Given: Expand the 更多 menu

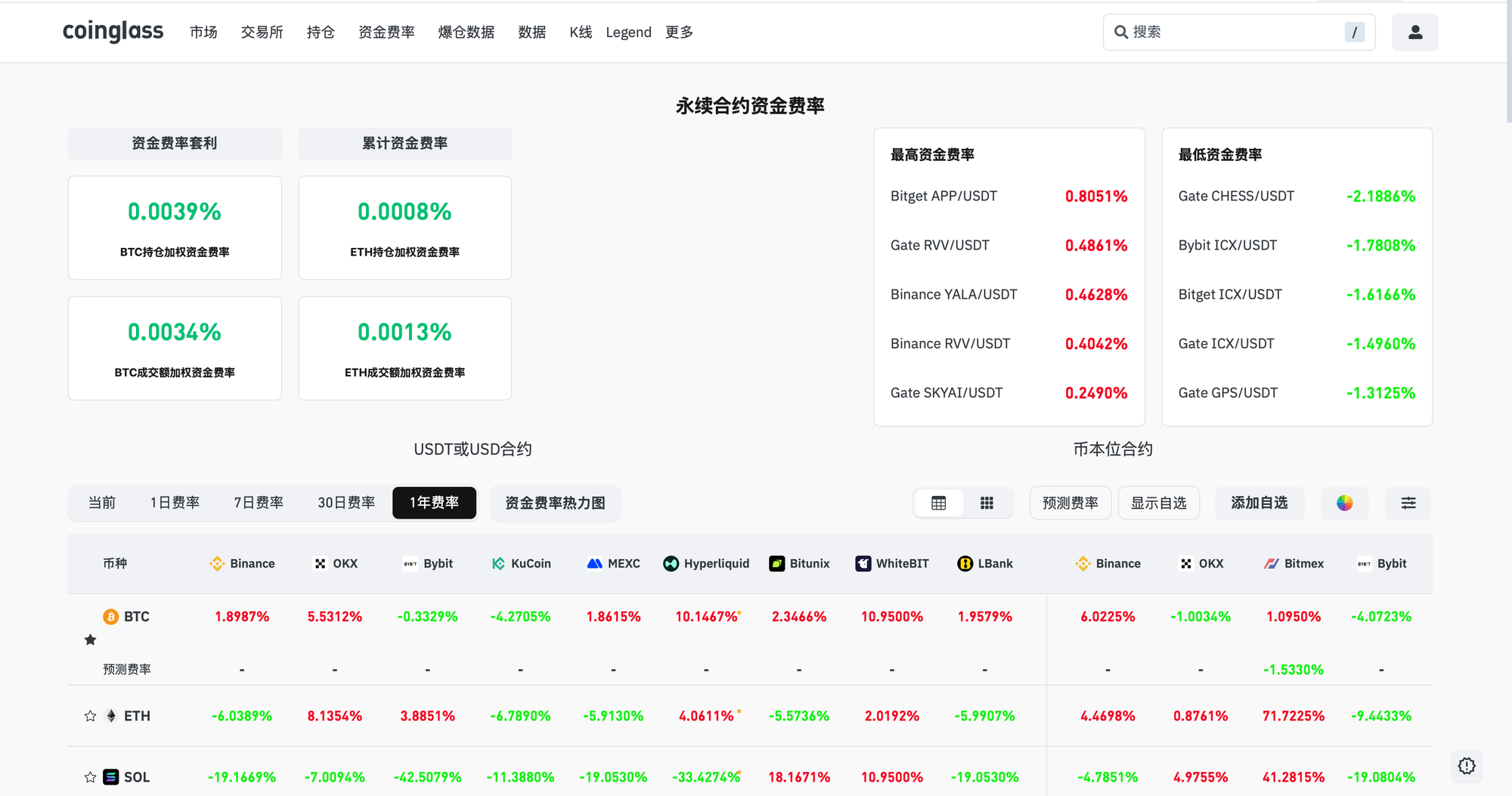Looking at the screenshot, I should 679,33.
